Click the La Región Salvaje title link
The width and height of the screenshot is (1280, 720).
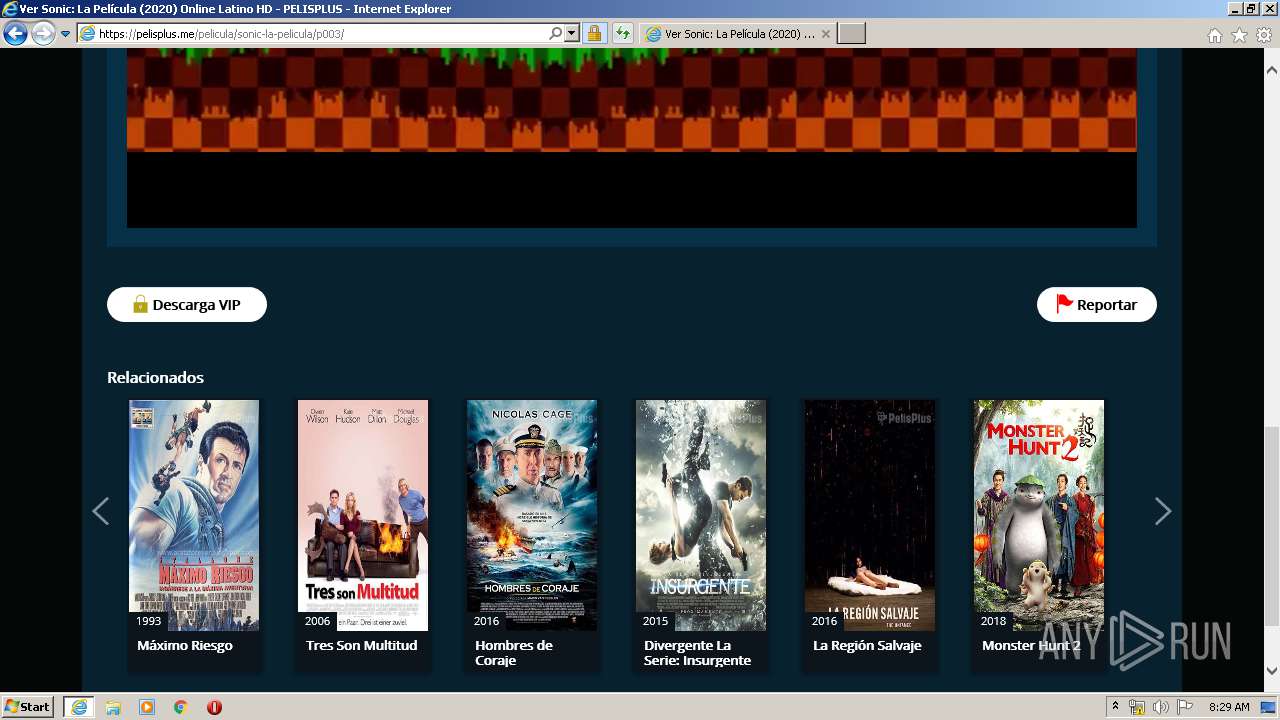point(867,646)
